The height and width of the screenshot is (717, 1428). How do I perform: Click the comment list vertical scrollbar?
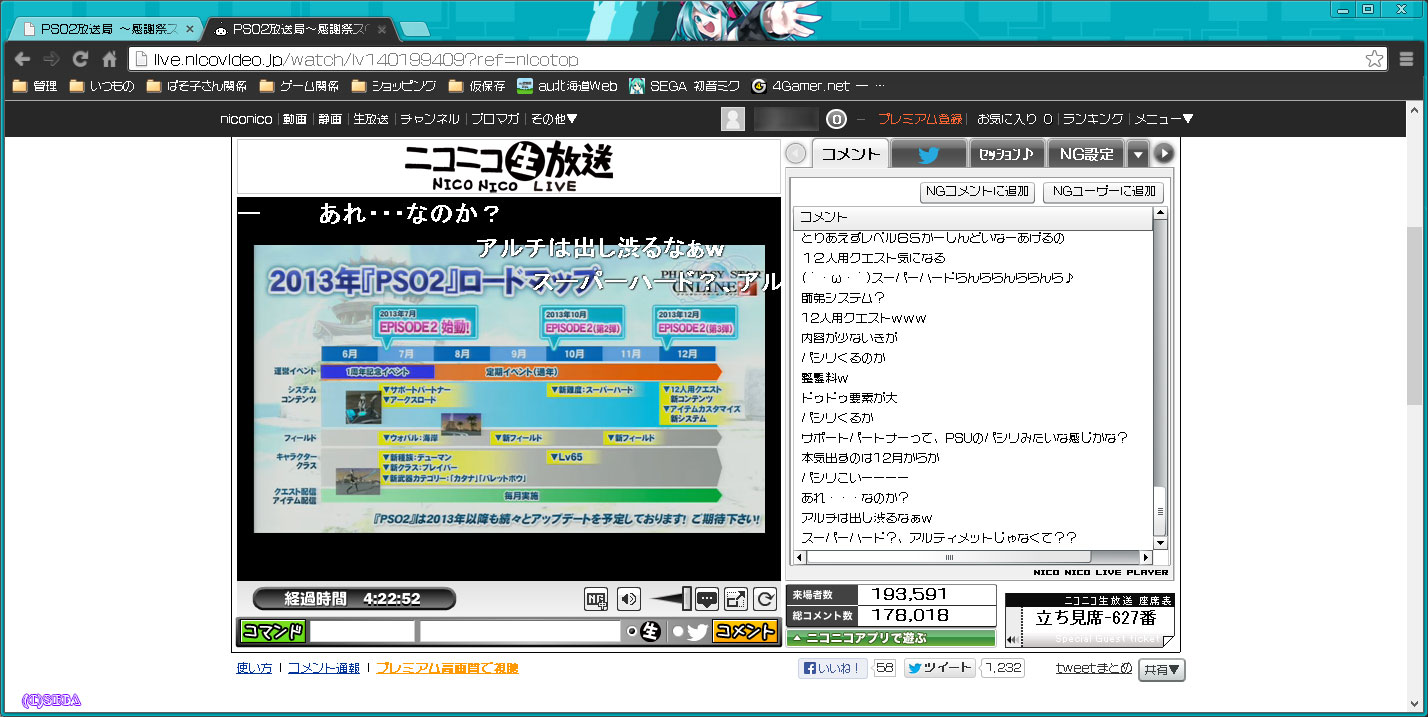1160,379
